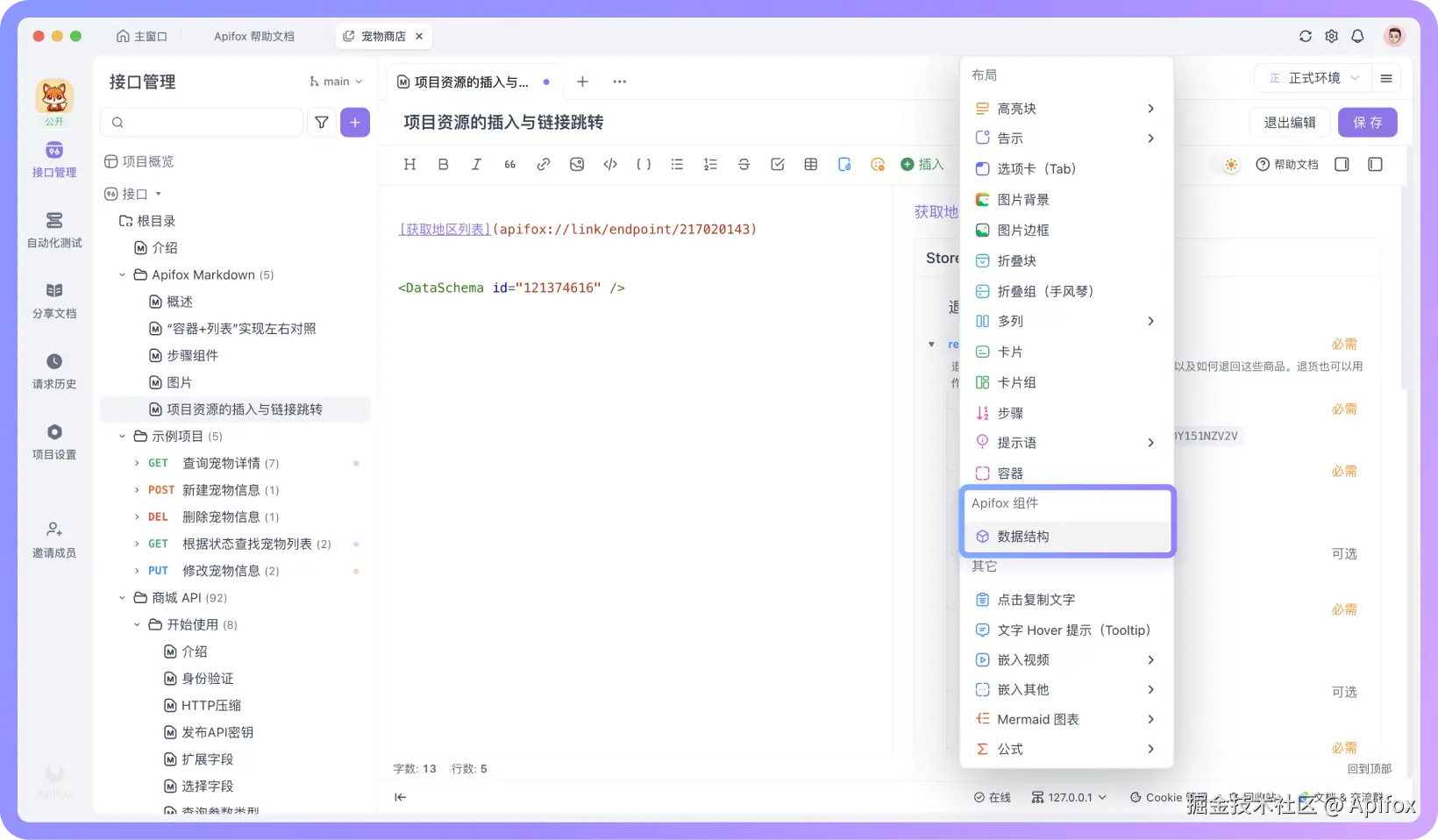Screen dimensions: 1438x840
Task: Open 请求历史 in the left rail
Action: click(x=54, y=371)
